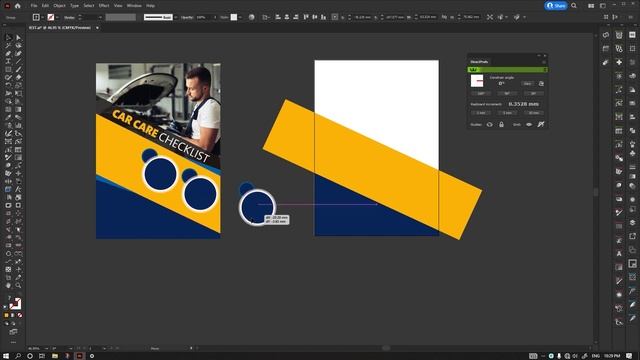Open the Stroke color dropdown arrow
Image resolution: width=640 pixels, height=360 pixels.
57,17
